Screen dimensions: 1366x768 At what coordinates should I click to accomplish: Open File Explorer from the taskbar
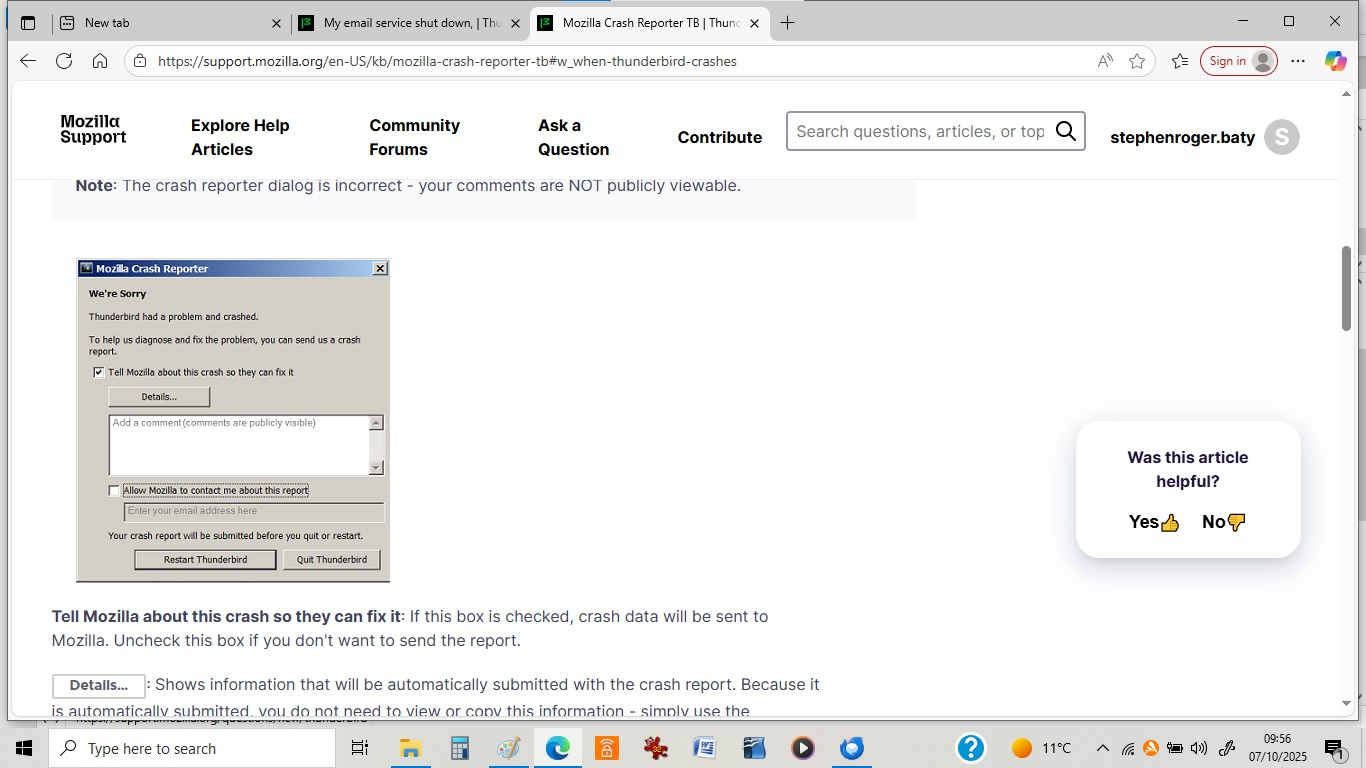[410, 748]
